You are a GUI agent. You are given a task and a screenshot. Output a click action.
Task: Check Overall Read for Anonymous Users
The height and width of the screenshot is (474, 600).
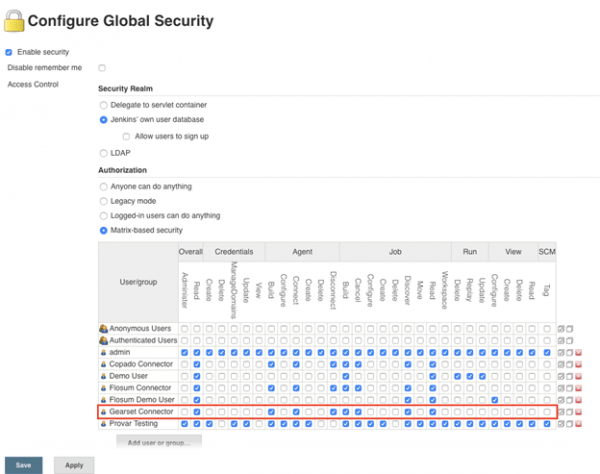pyautogui.click(x=197, y=329)
